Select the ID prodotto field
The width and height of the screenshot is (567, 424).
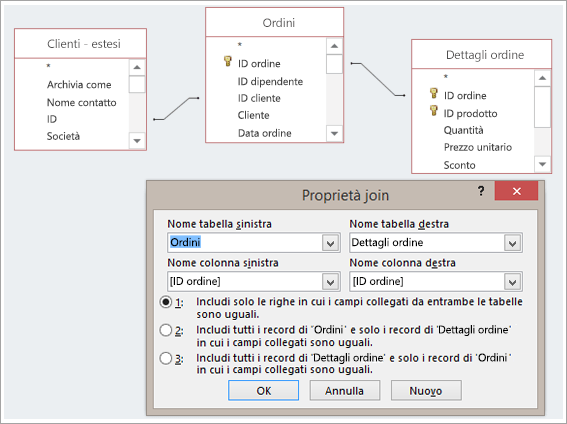point(470,114)
